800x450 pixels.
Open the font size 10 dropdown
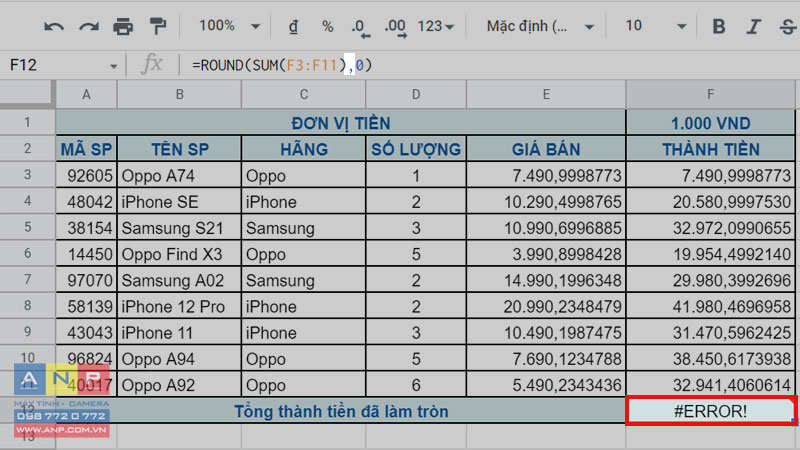[x=655, y=26]
